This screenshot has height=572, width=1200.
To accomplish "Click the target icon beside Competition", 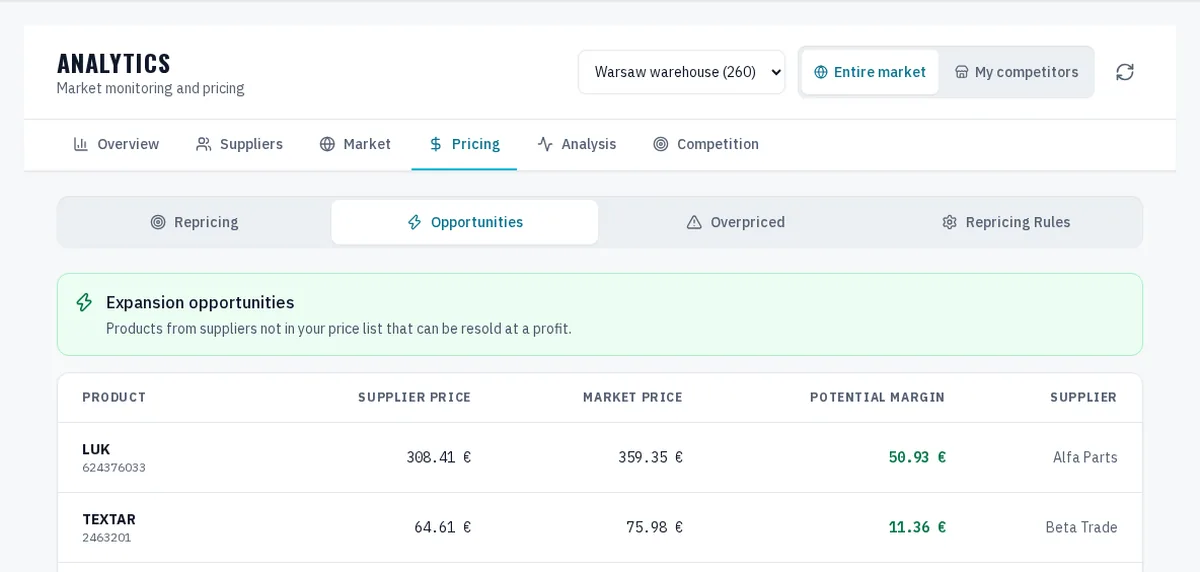I will (x=661, y=144).
